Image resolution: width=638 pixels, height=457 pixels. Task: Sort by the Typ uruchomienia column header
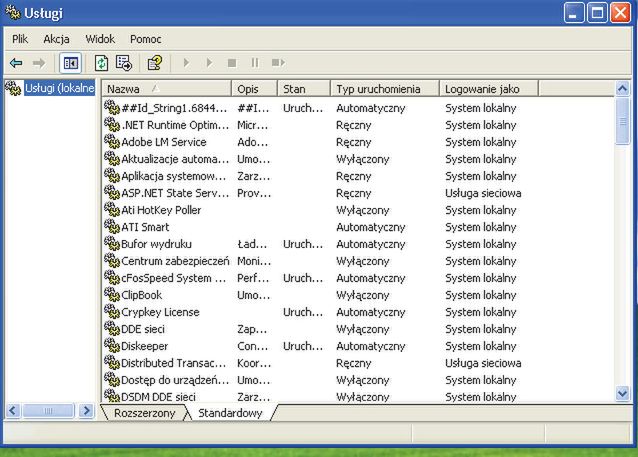(x=385, y=89)
